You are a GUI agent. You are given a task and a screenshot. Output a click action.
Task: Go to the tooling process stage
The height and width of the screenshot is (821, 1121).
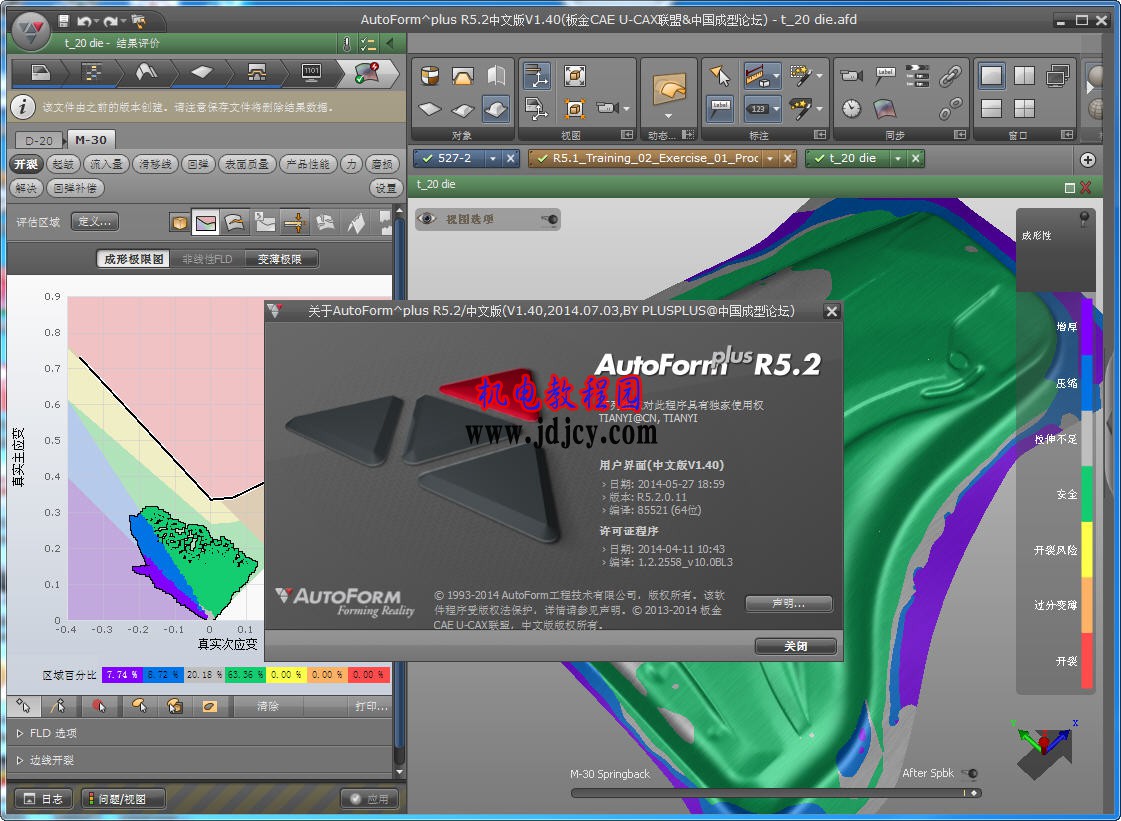(257, 73)
